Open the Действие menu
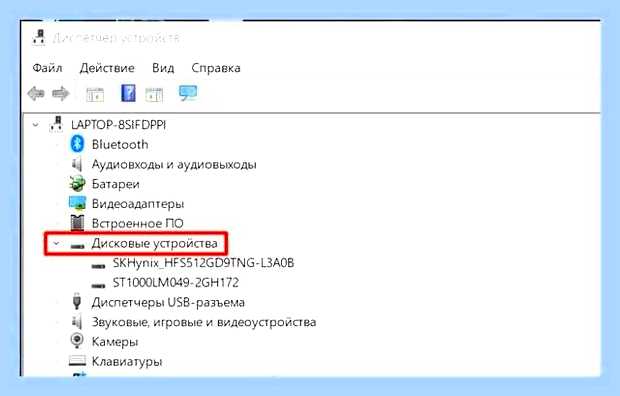Image resolution: width=620 pixels, height=396 pixels. coord(107,68)
